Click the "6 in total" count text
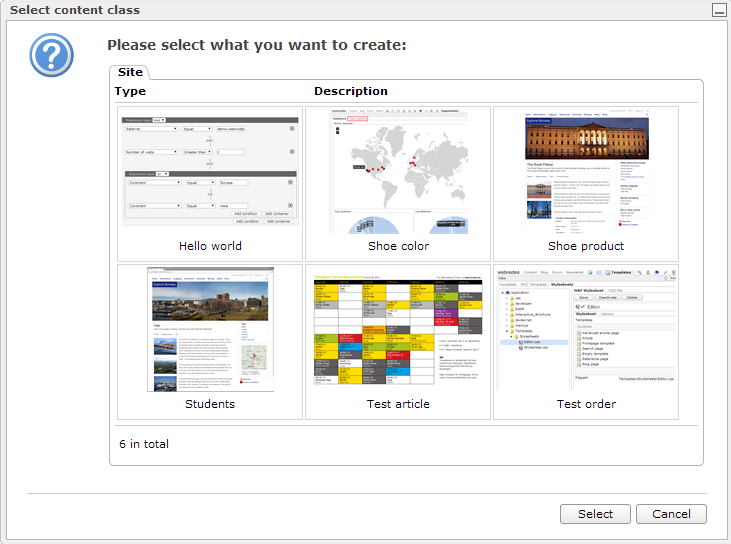Screen dimensions: 731x544 [143, 444]
